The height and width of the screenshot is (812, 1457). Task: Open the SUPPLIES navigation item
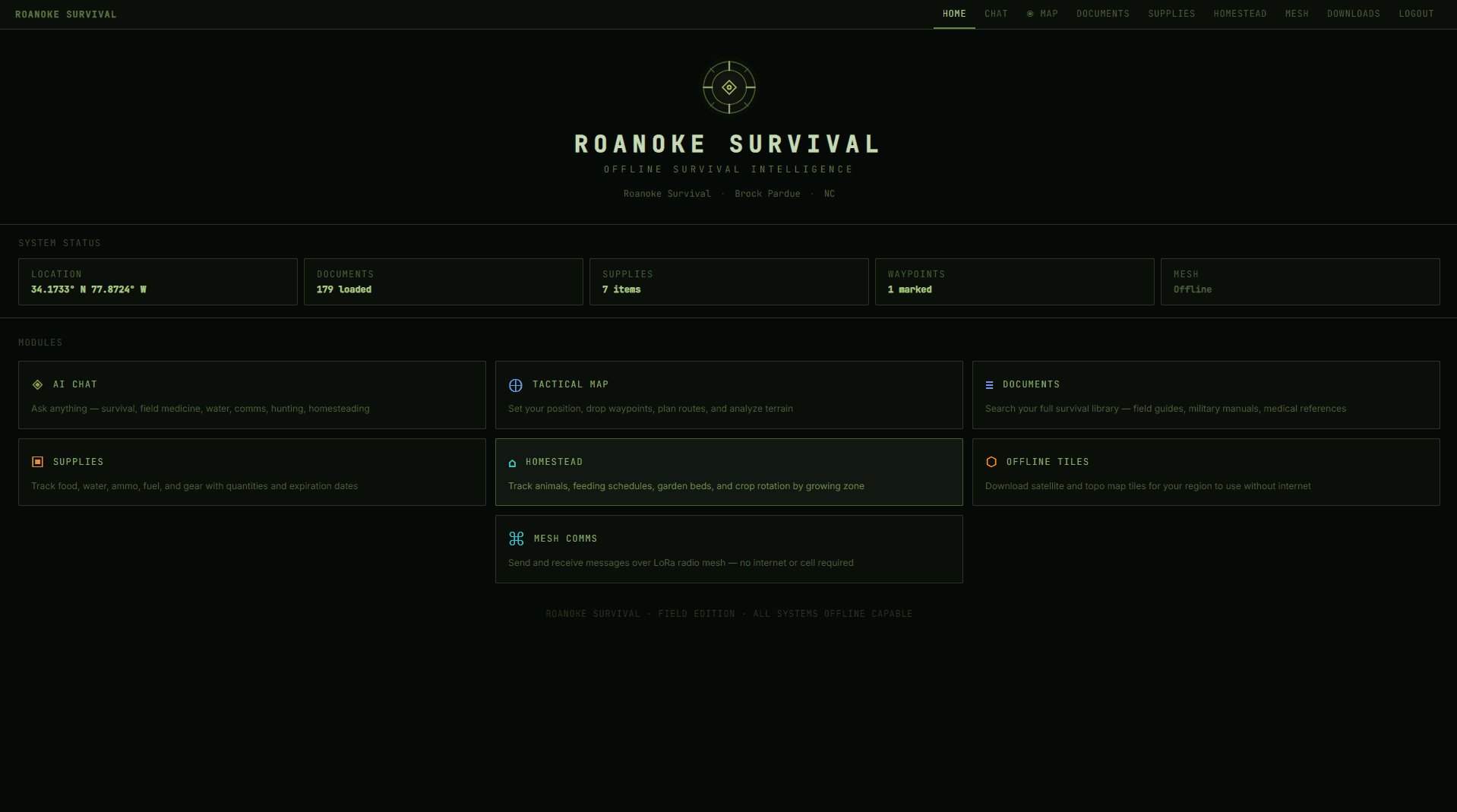click(1171, 13)
